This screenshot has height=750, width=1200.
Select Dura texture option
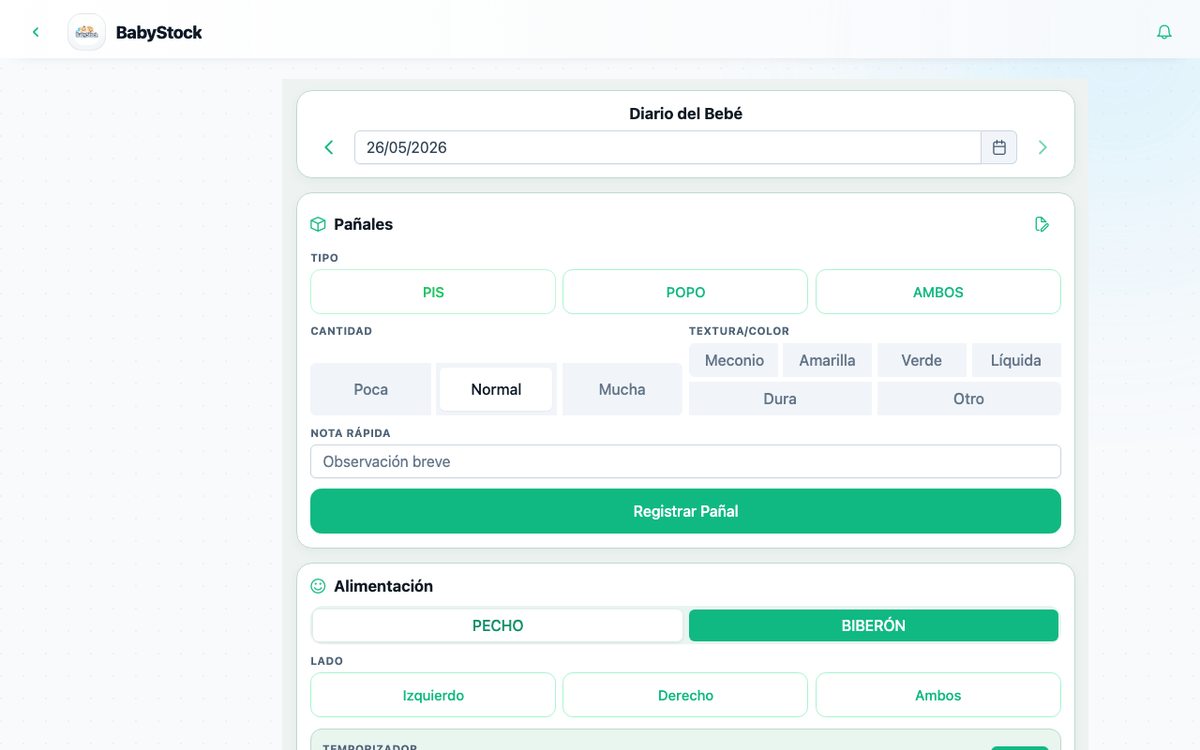[x=780, y=398]
